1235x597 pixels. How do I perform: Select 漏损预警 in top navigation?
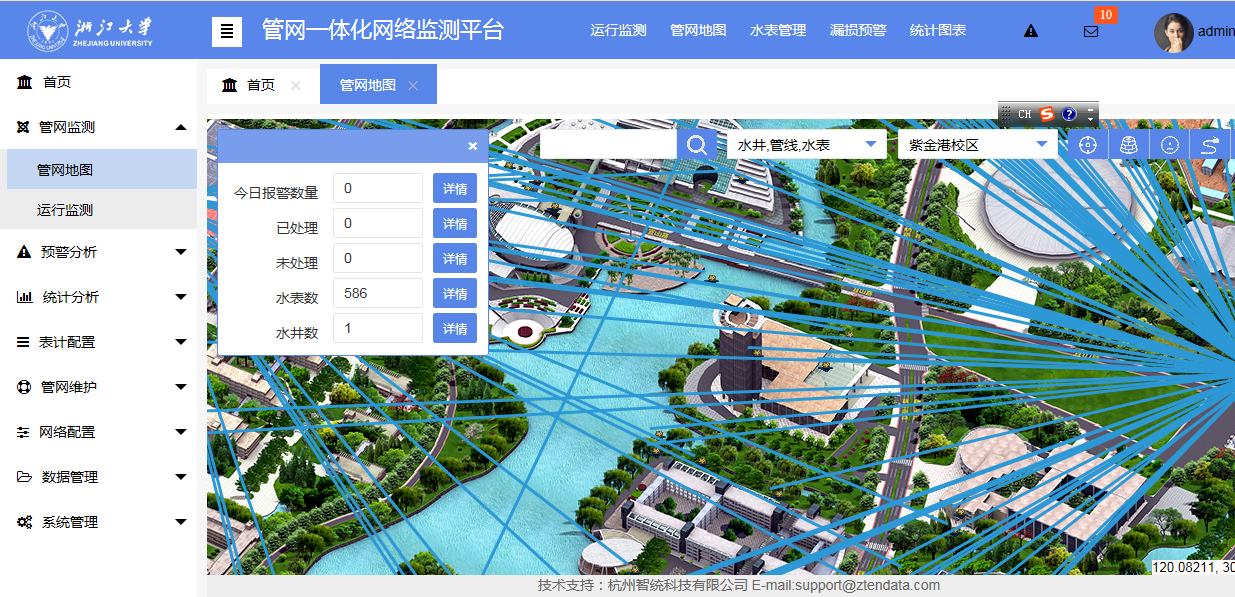858,31
